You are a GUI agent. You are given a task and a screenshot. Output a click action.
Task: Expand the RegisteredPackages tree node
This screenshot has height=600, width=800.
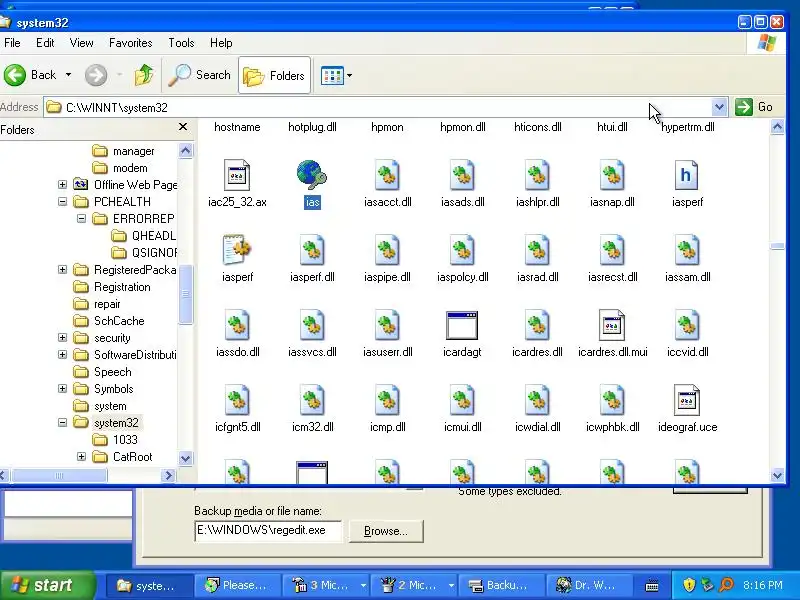[62, 269]
